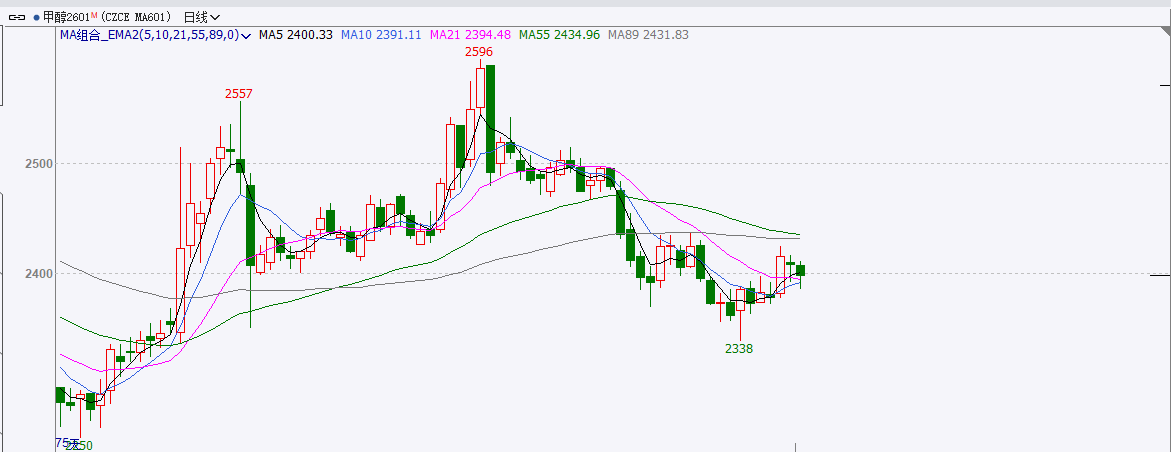This screenshot has height=452, width=1171.
Task: Open the 日线 period dropdown
Action: pyautogui.click(x=202, y=16)
